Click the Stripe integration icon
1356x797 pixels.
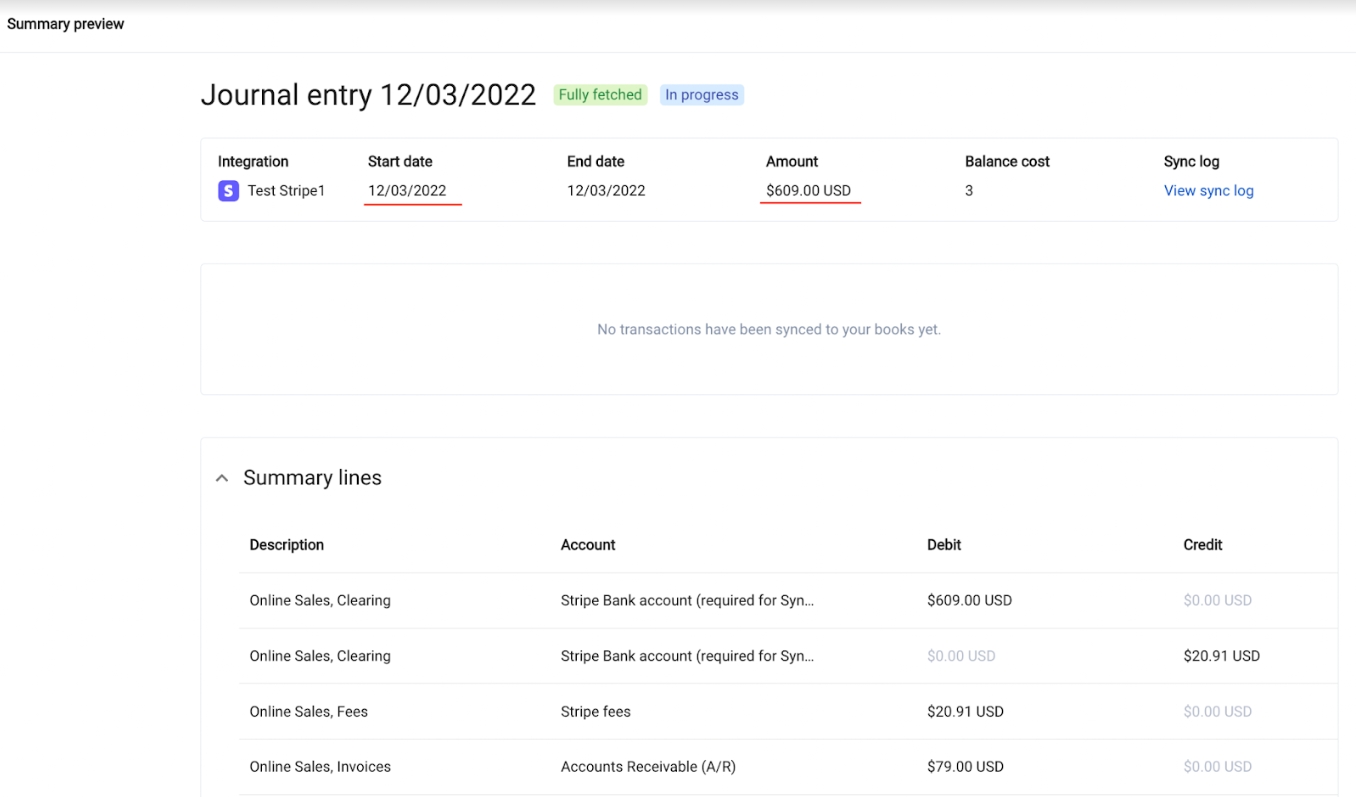click(x=228, y=190)
